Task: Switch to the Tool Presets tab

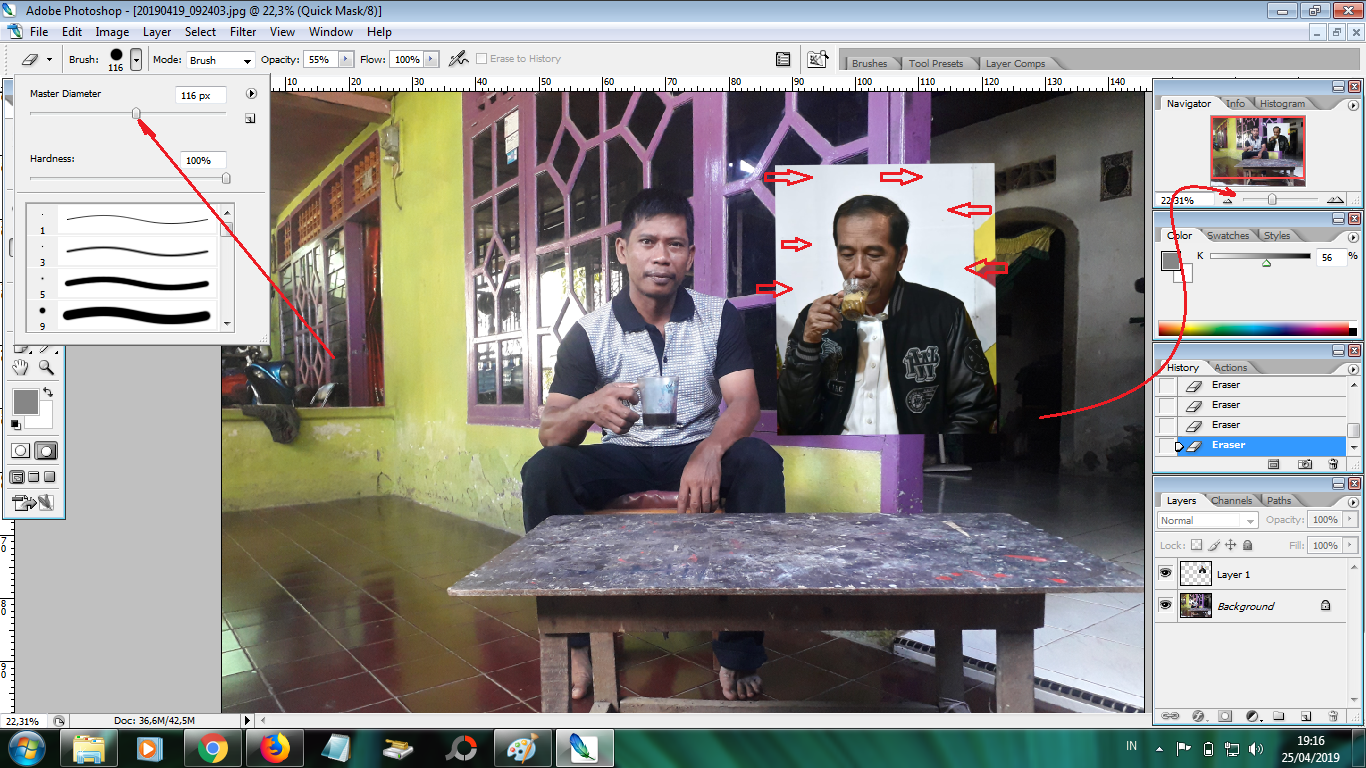Action: pyautogui.click(x=935, y=63)
